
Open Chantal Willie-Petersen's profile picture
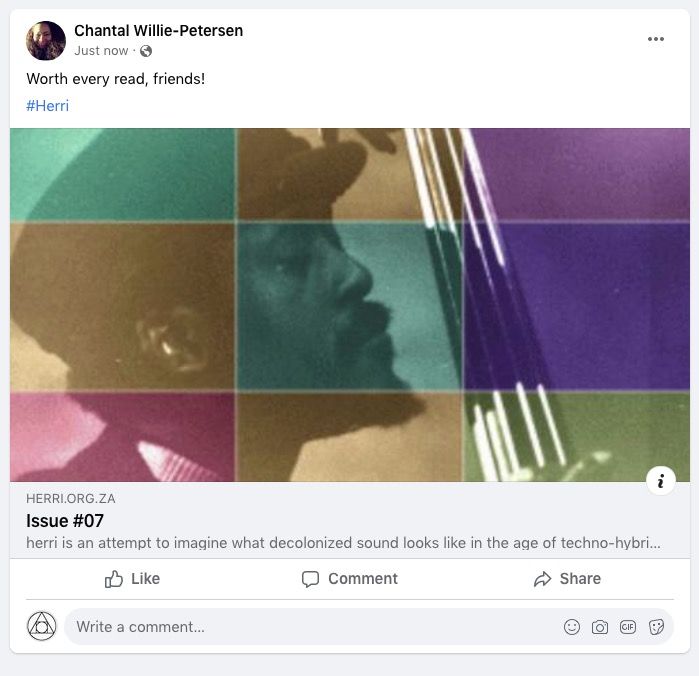(x=46, y=41)
